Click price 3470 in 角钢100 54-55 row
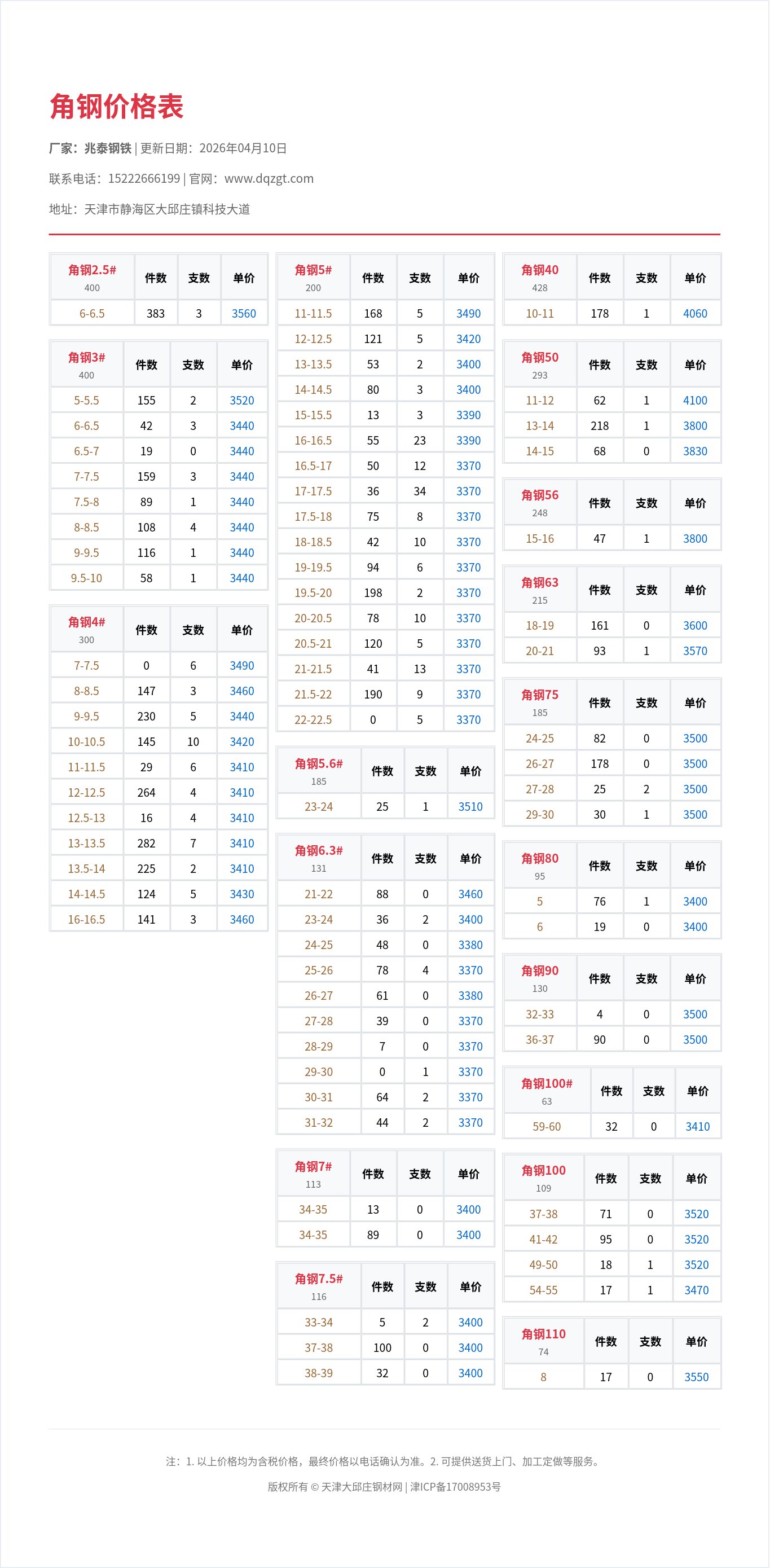Viewport: 770px width, 1568px height. click(696, 1290)
